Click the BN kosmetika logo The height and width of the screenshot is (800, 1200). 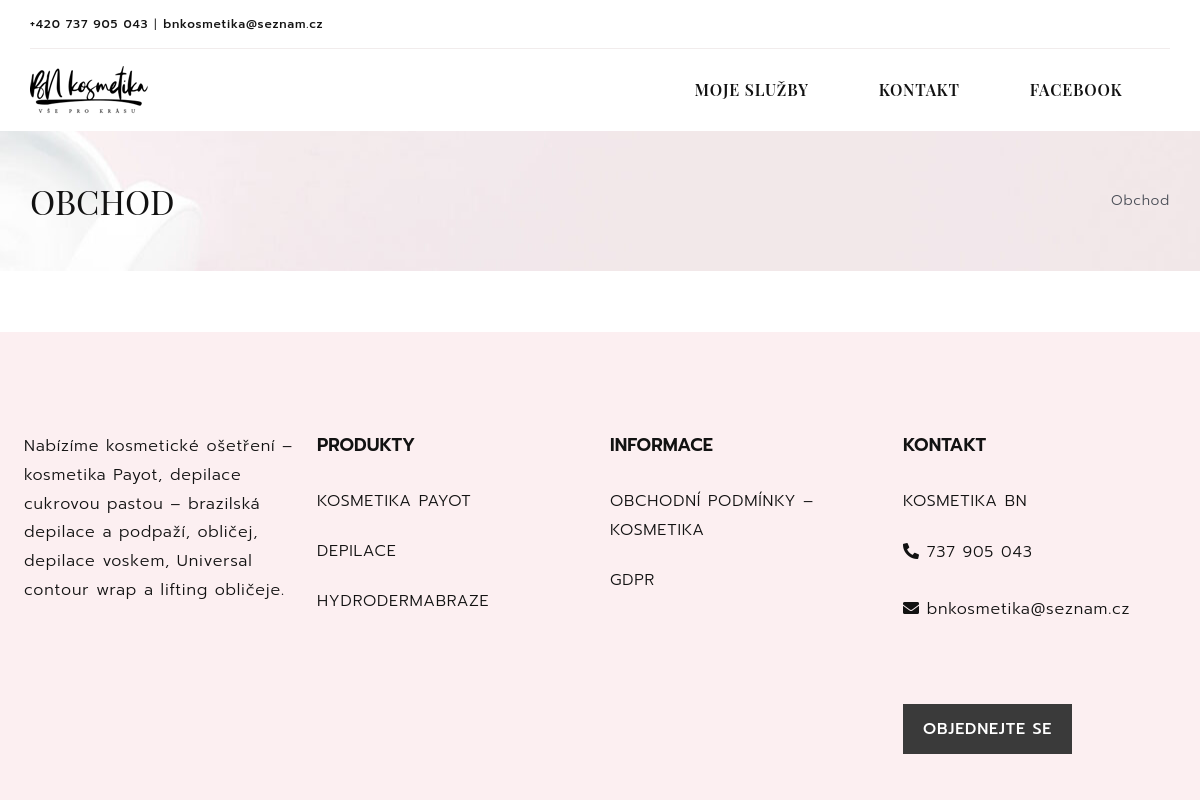click(x=89, y=90)
